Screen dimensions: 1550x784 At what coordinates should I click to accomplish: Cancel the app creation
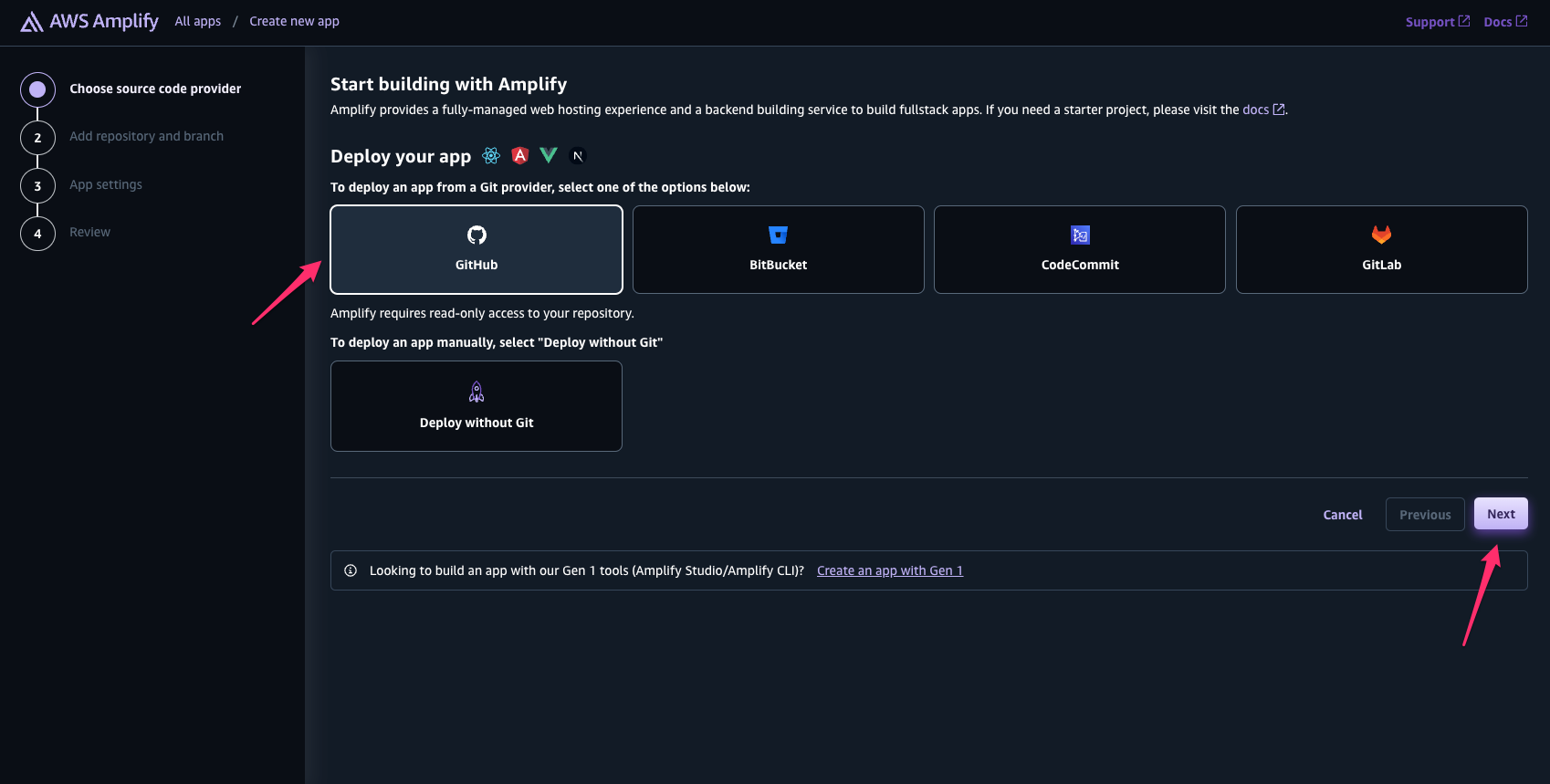tap(1343, 515)
